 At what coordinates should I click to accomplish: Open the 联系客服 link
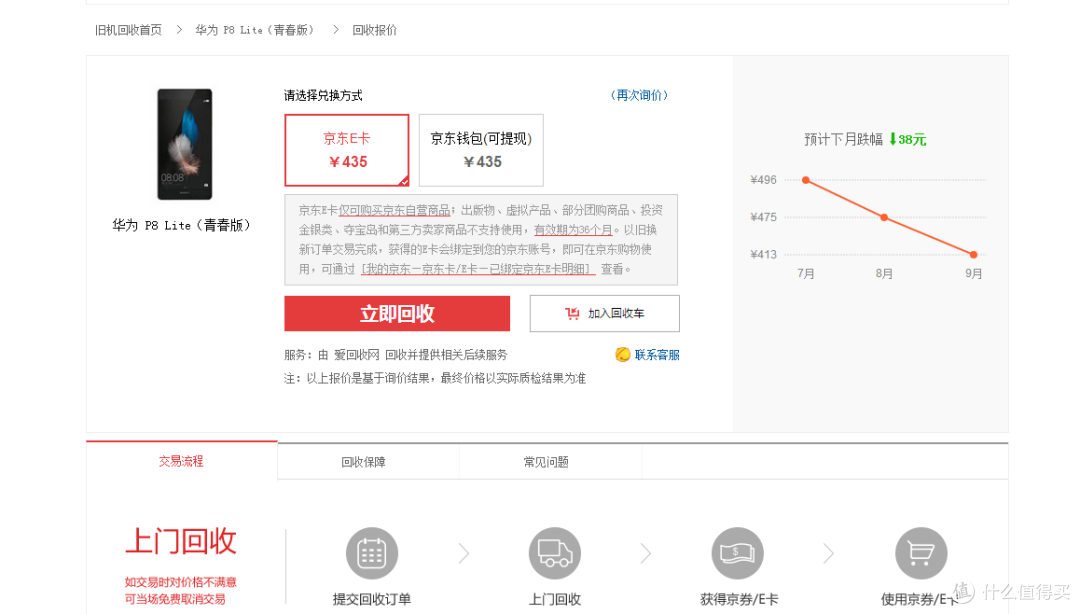tap(657, 355)
